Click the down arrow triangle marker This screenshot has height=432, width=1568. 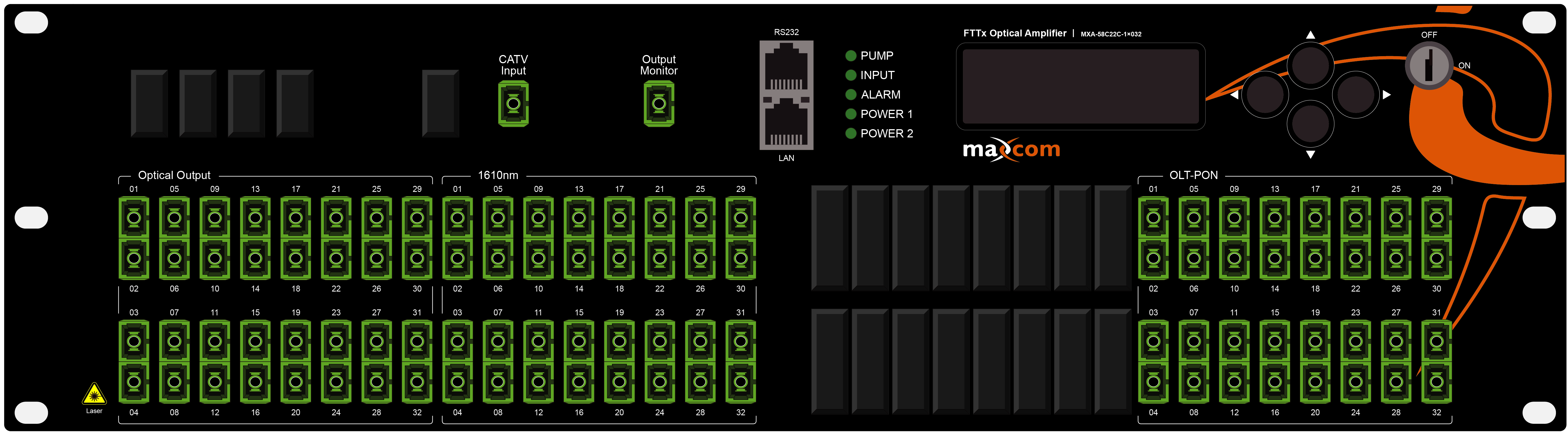coord(1310,155)
